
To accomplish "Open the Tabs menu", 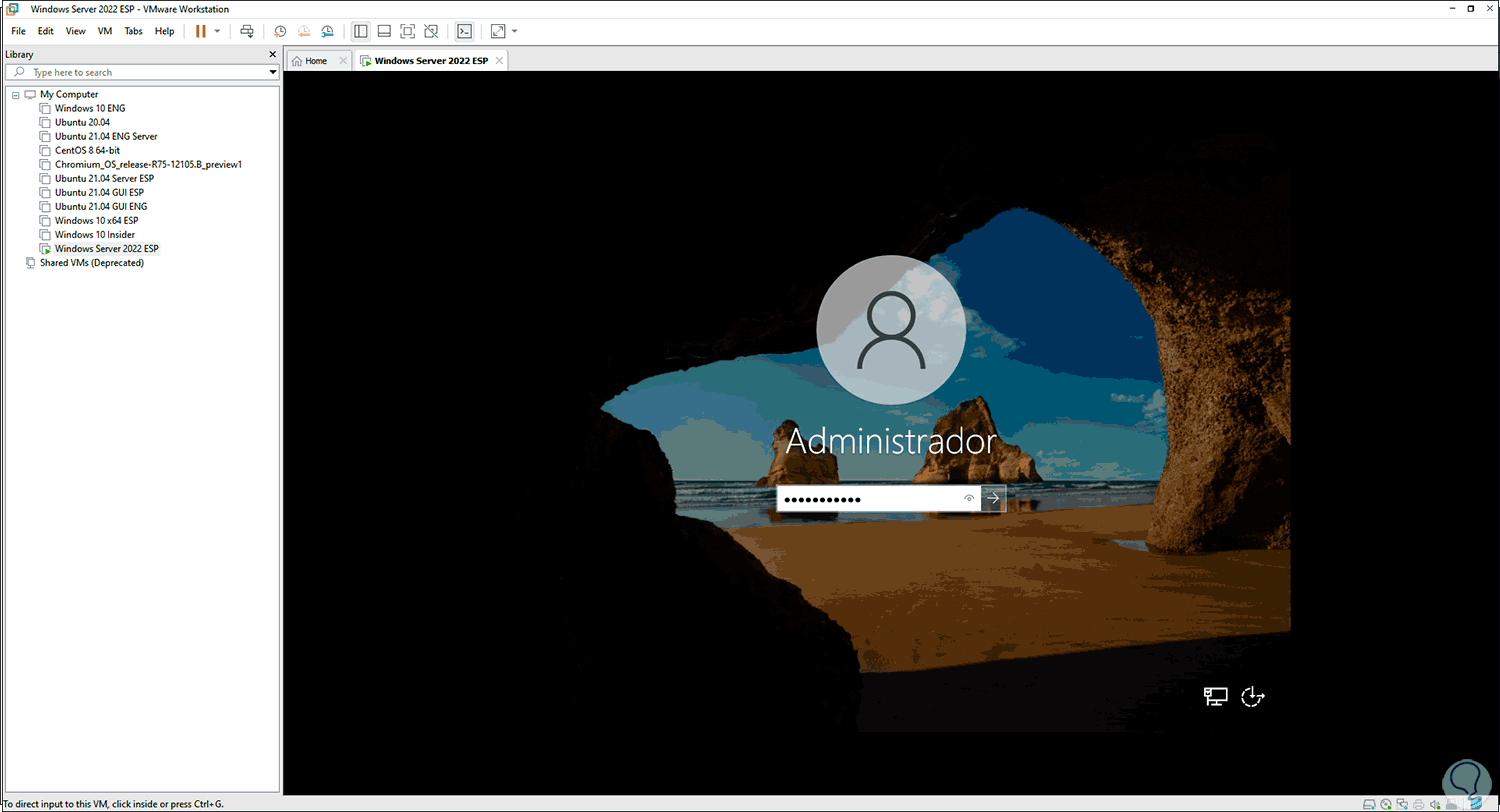I will coord(133,31).
